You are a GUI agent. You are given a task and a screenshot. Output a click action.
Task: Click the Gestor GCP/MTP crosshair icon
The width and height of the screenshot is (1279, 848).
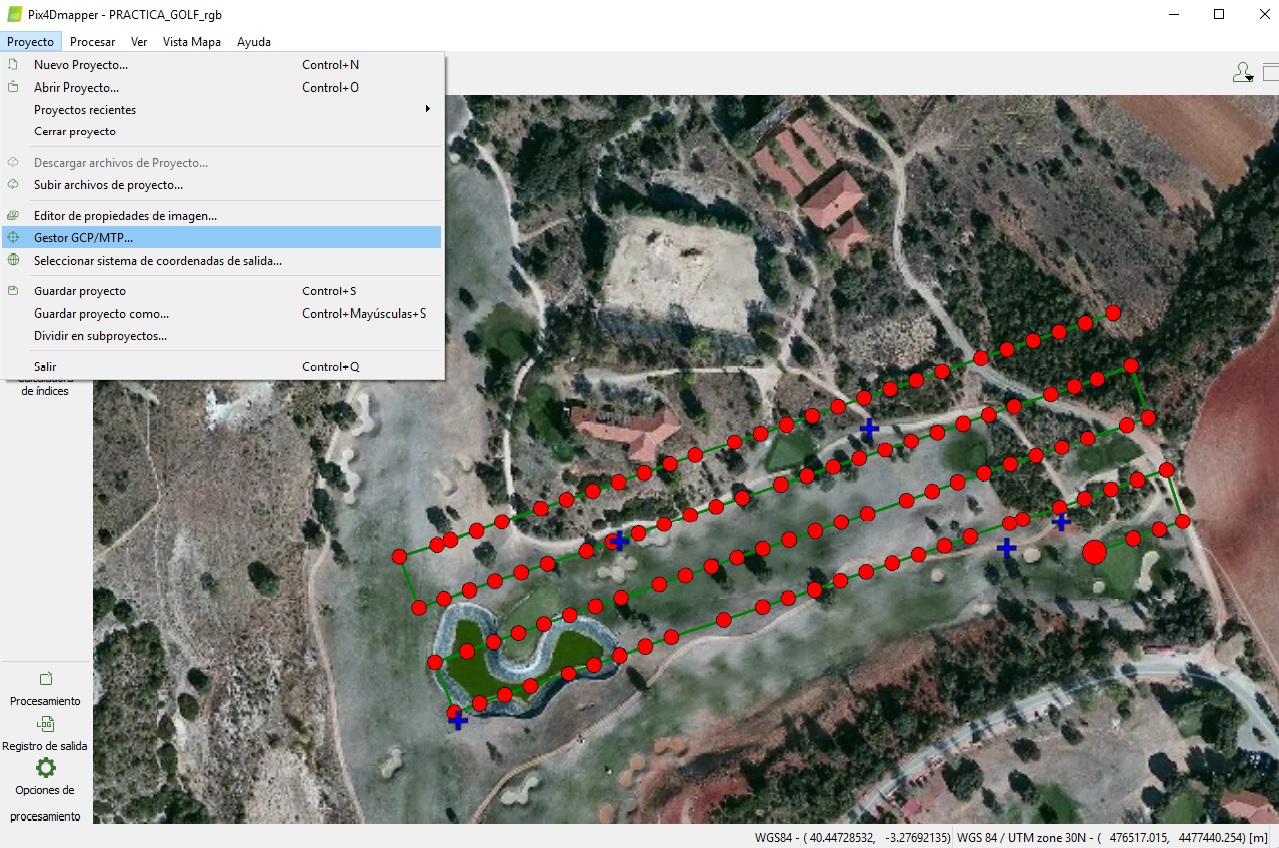(x=13, y=238)
